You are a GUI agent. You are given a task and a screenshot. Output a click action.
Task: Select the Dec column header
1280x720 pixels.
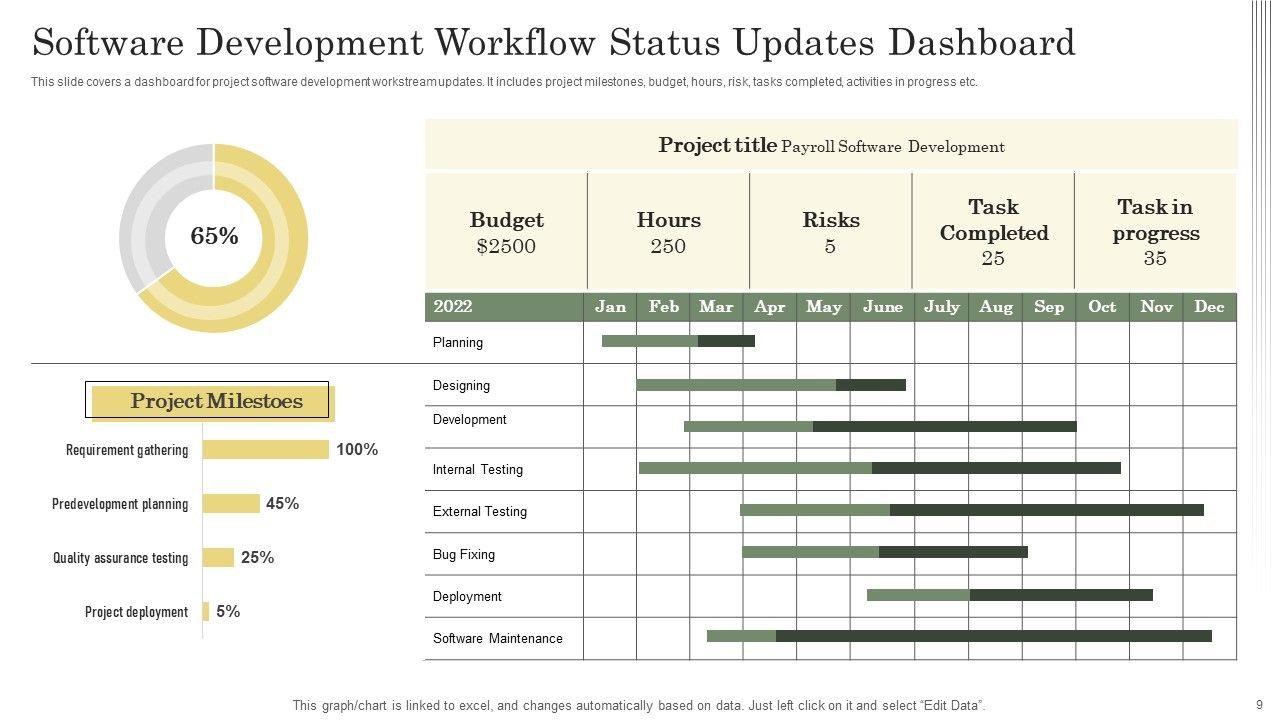click(1209, 307)
